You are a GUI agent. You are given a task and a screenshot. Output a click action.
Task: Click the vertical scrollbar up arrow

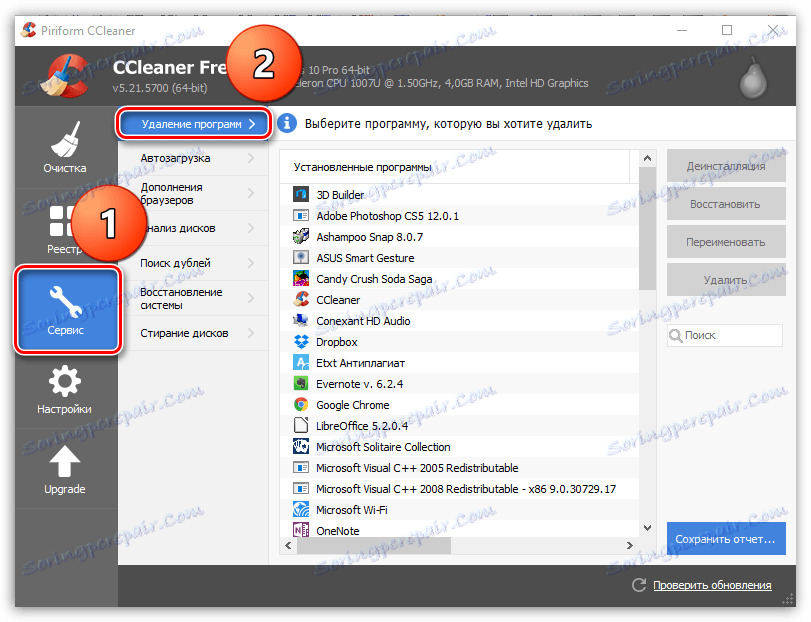click(x=647, y=159)
